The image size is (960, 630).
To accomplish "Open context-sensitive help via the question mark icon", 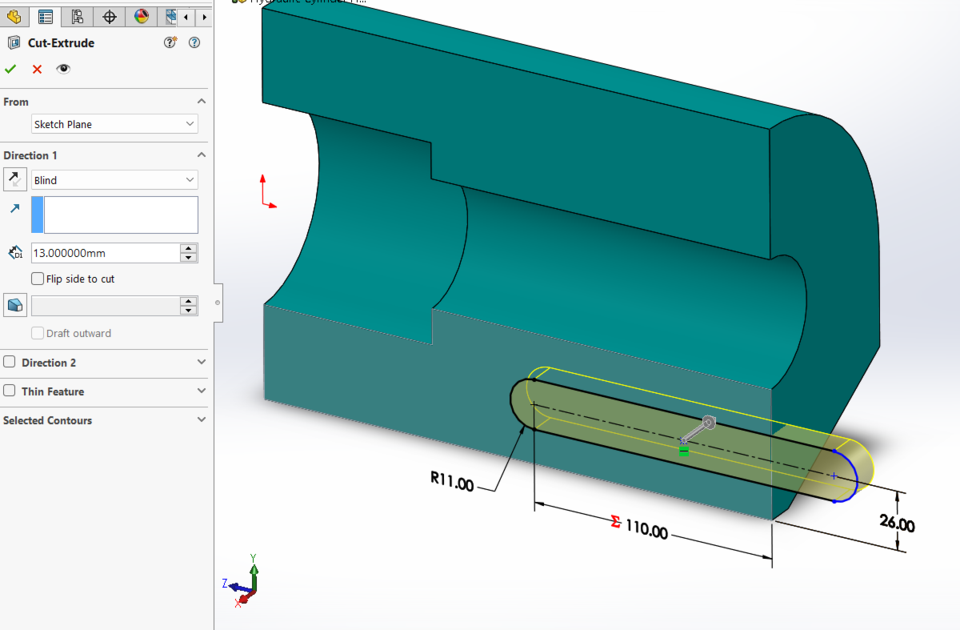I will tap(194, 43).
